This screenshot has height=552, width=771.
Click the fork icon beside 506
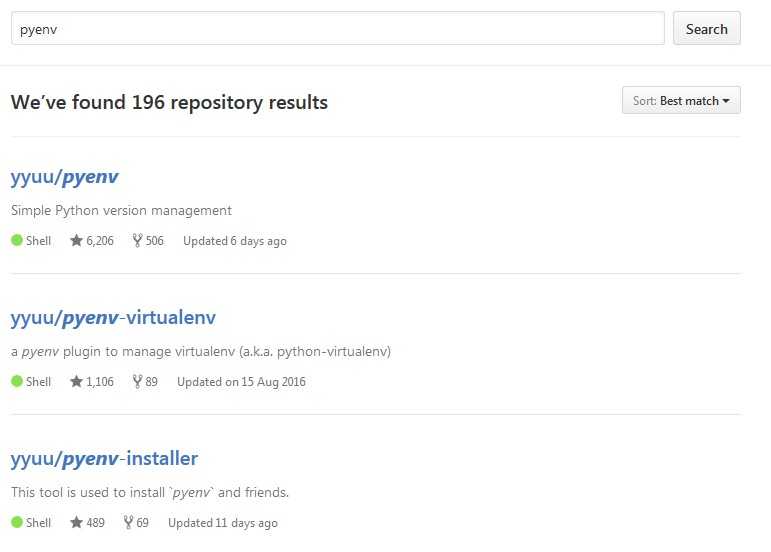pyautogui.click(x=137, y=240)
